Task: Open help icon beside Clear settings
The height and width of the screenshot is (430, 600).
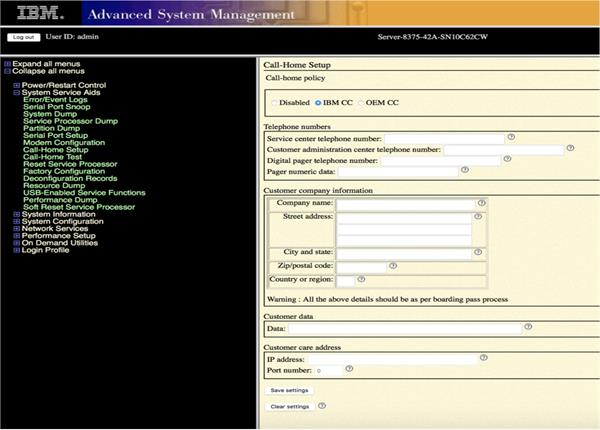Action: pyautogui.click(x=322, y=406)
